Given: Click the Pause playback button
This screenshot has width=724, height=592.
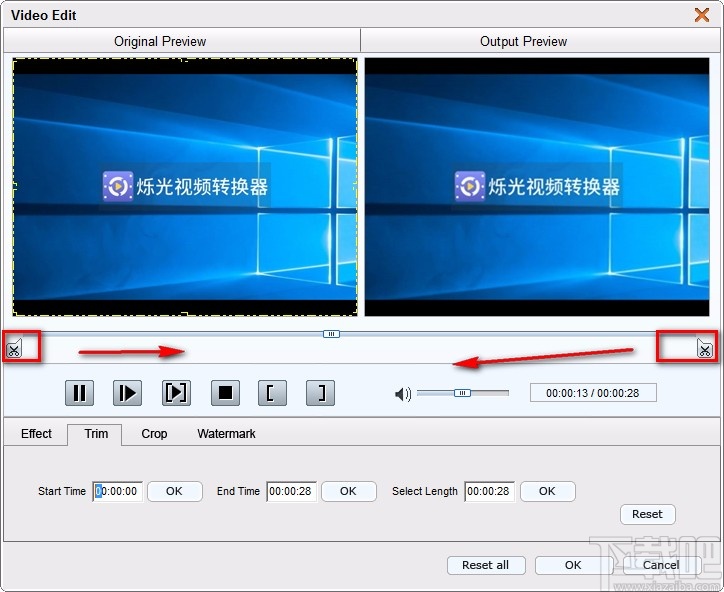Looking at the screenshot, I should coord(79,393).
